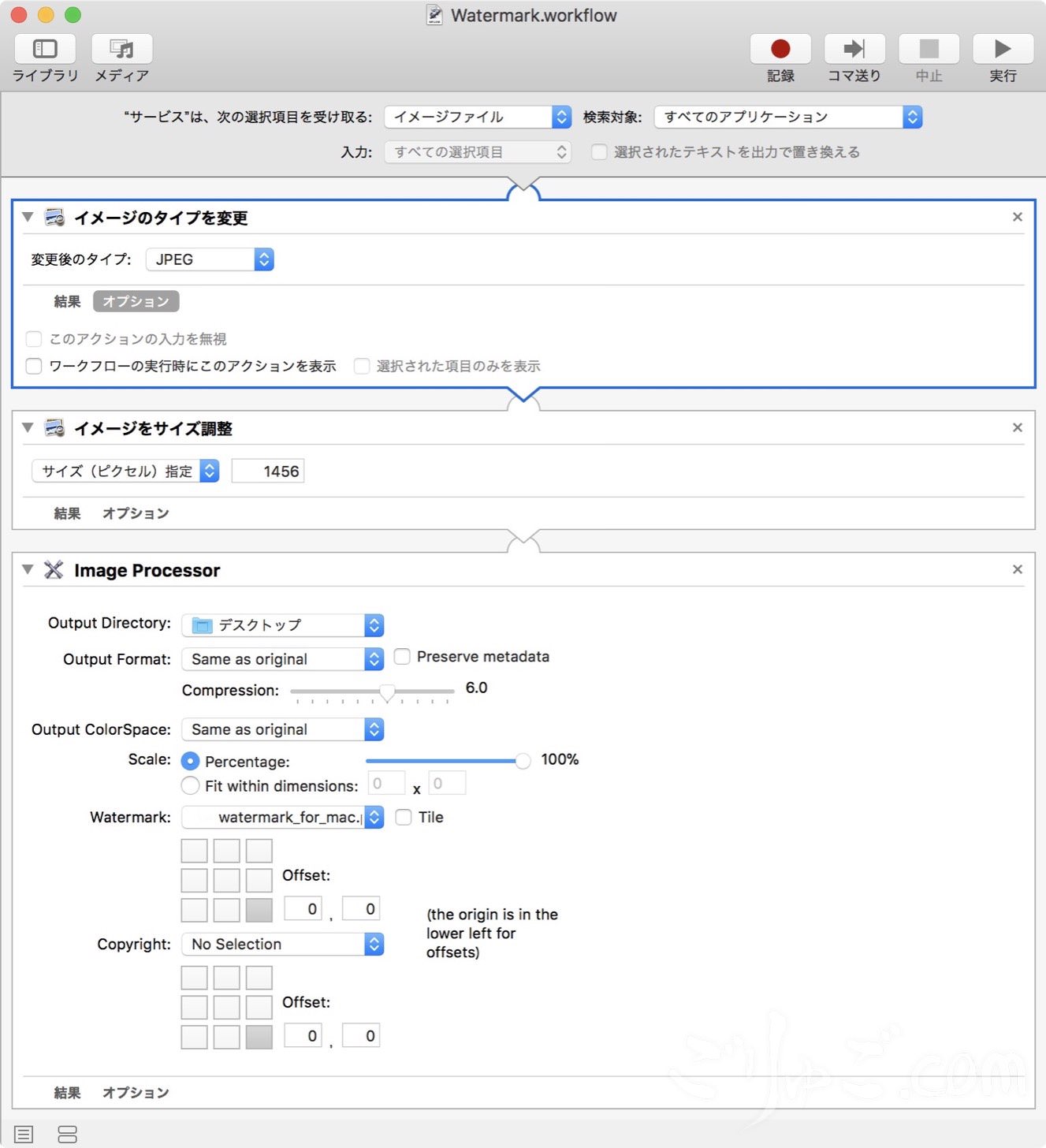Open the JPEG image type dropdown
Screen dimensions: 1046x1148
(210, 259)
